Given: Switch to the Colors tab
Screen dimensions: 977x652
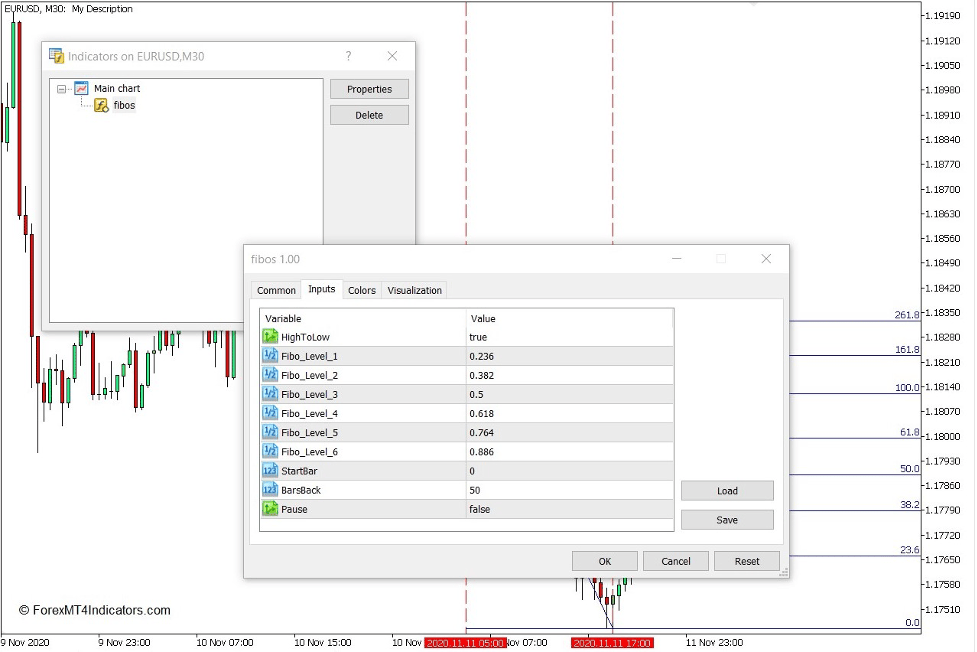Looking at the screenshot, I should click(x=361, y=290).
